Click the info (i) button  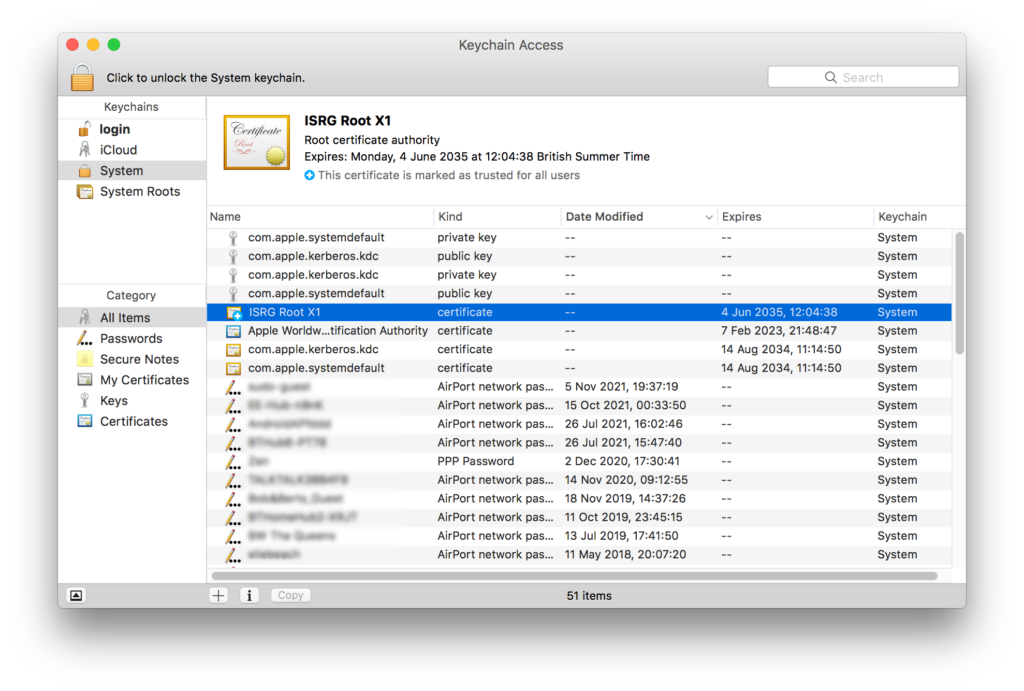point(249,595)
